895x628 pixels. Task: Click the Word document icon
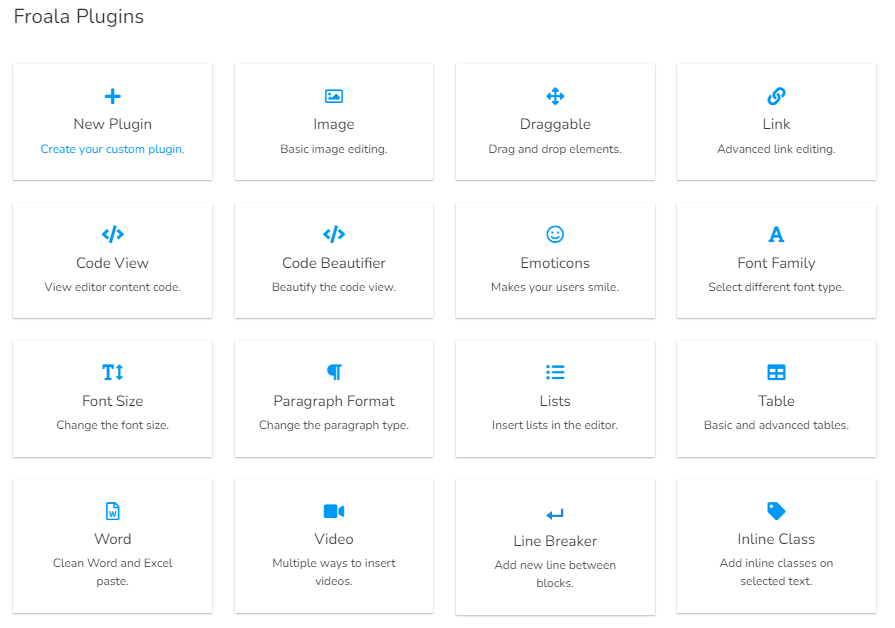pyautogui.click(x=112, y=511)
